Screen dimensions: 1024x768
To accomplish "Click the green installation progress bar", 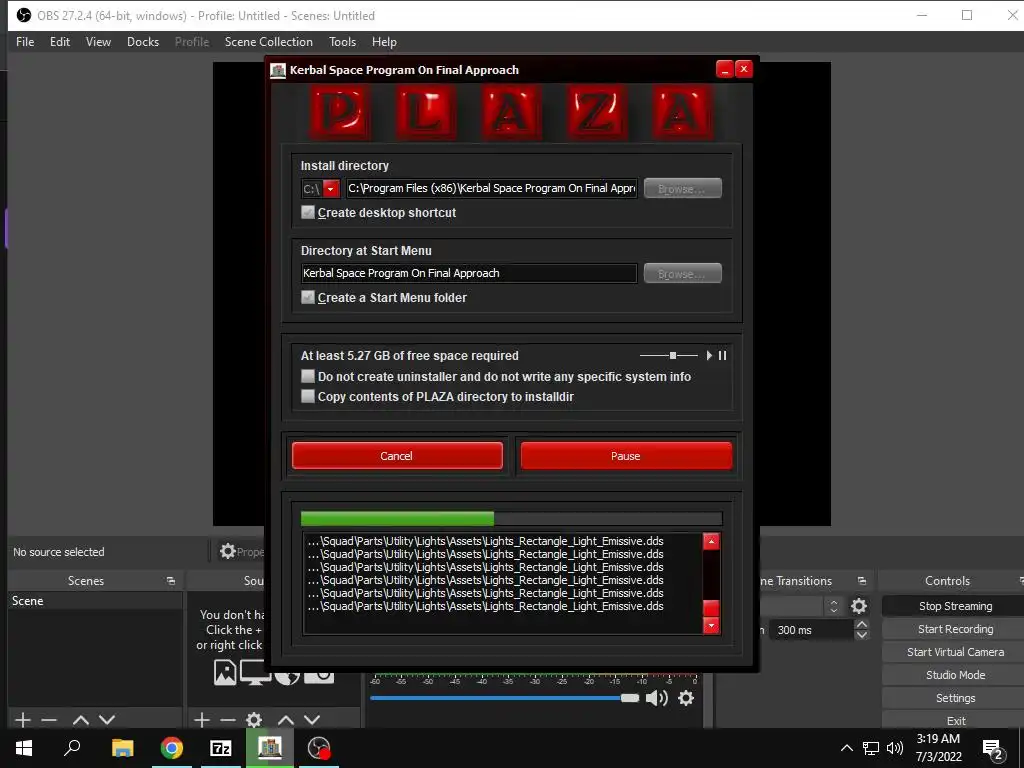I will click(x=511, y=519).
